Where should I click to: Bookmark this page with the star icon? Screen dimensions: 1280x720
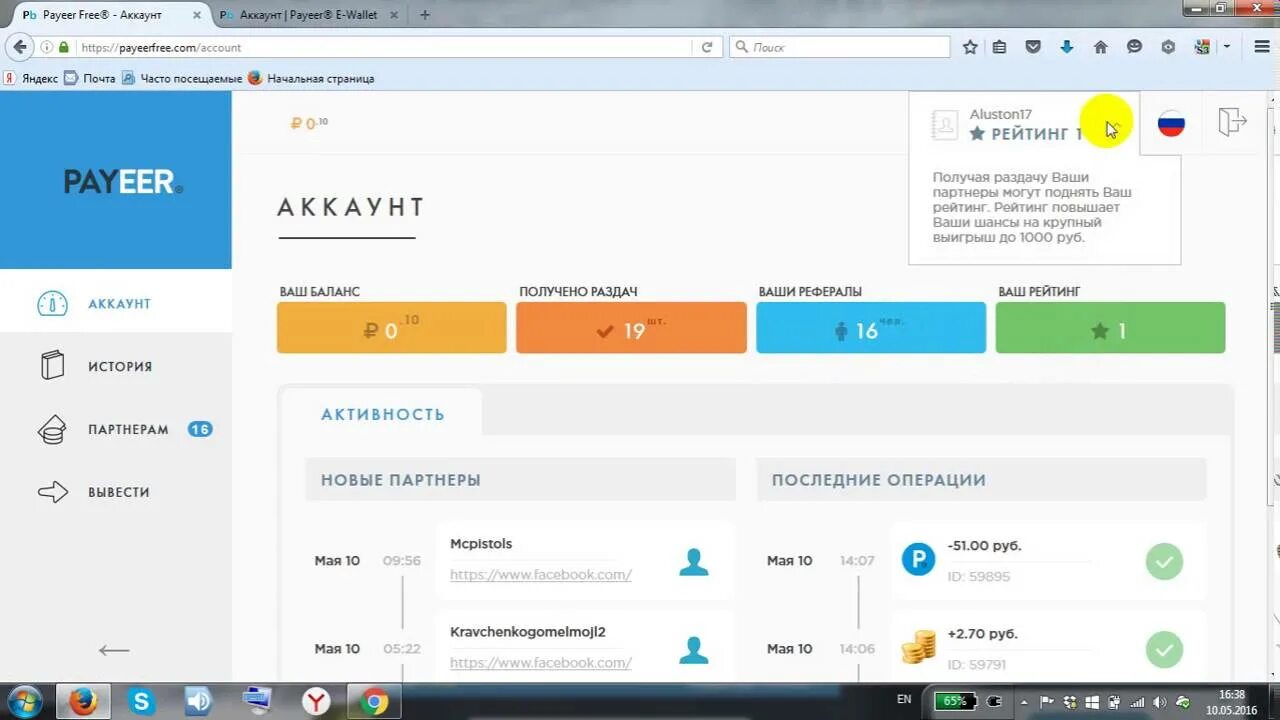point(970,47)
